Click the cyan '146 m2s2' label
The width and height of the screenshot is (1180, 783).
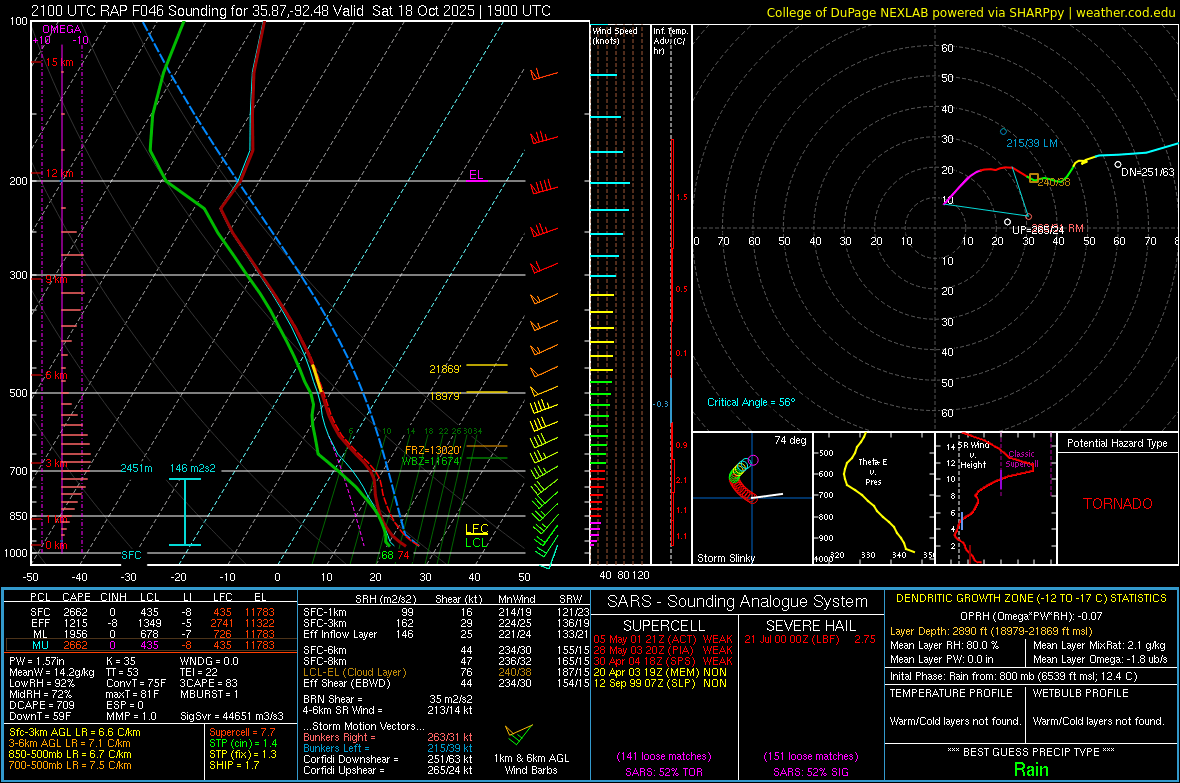[x=193, y=468]
